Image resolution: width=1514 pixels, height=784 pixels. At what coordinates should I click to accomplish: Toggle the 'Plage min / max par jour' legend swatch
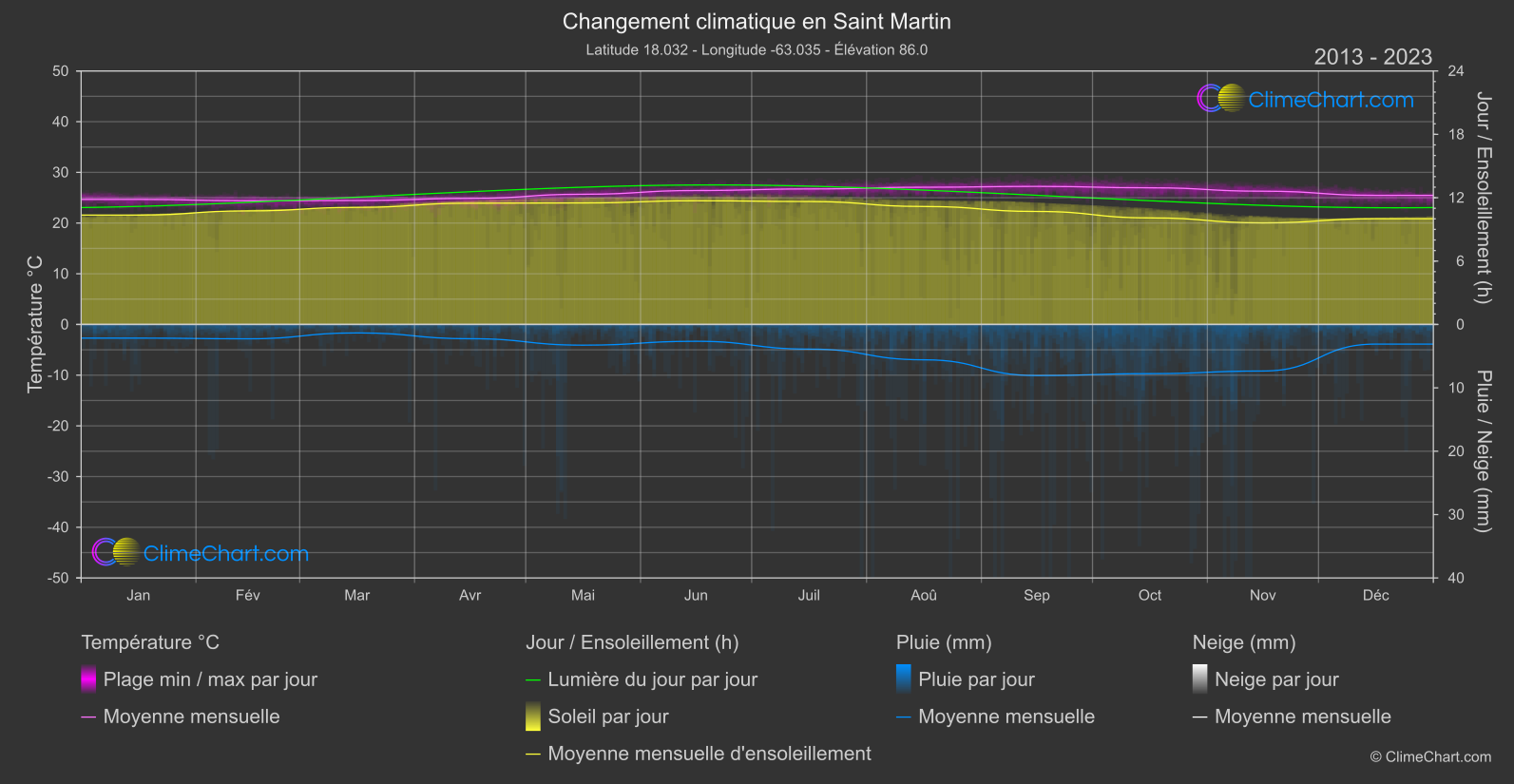coord(88,679)
